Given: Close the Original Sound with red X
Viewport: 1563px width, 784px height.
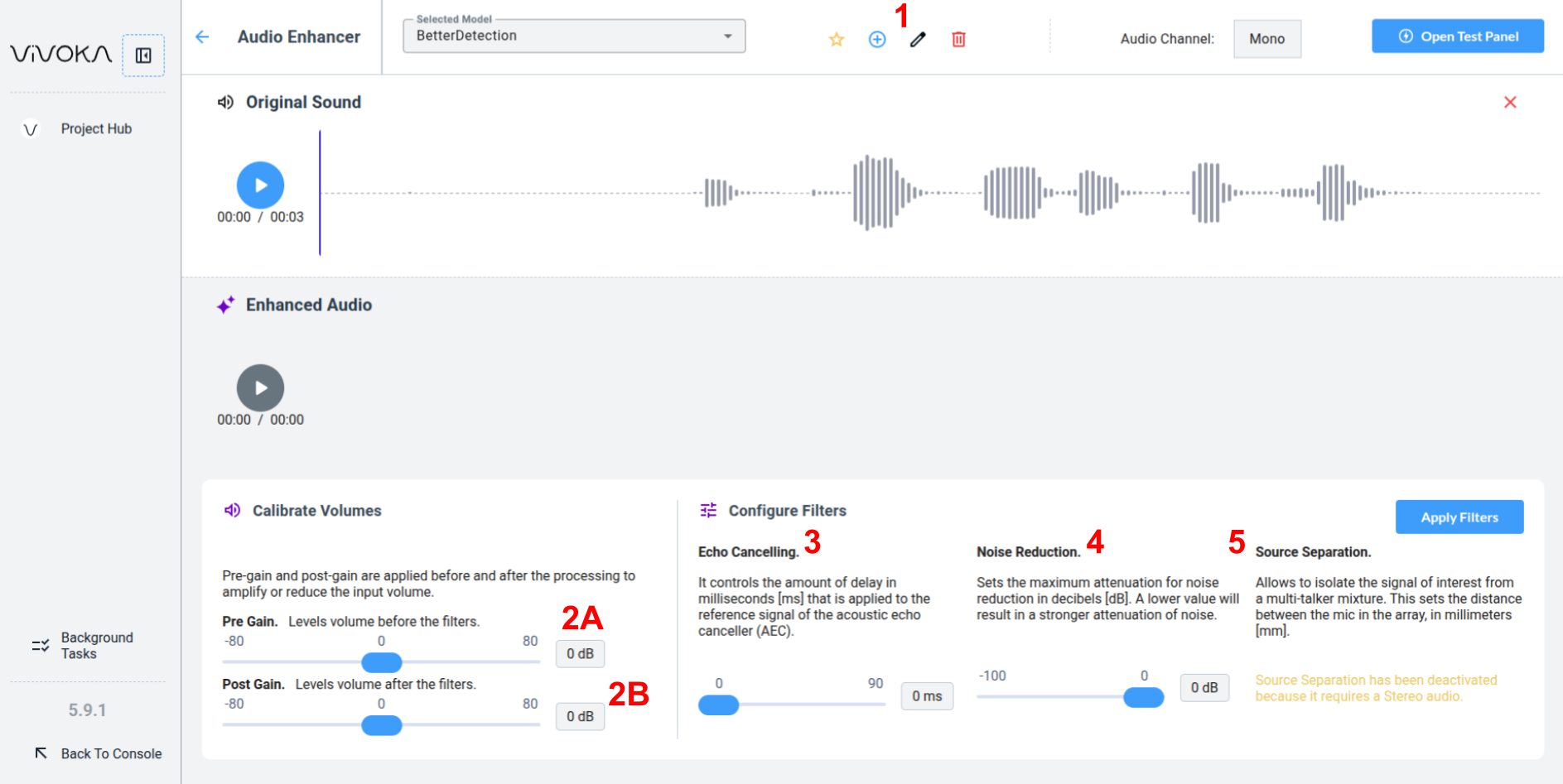Looking at the screenshot, I should tap(1510, 102).
